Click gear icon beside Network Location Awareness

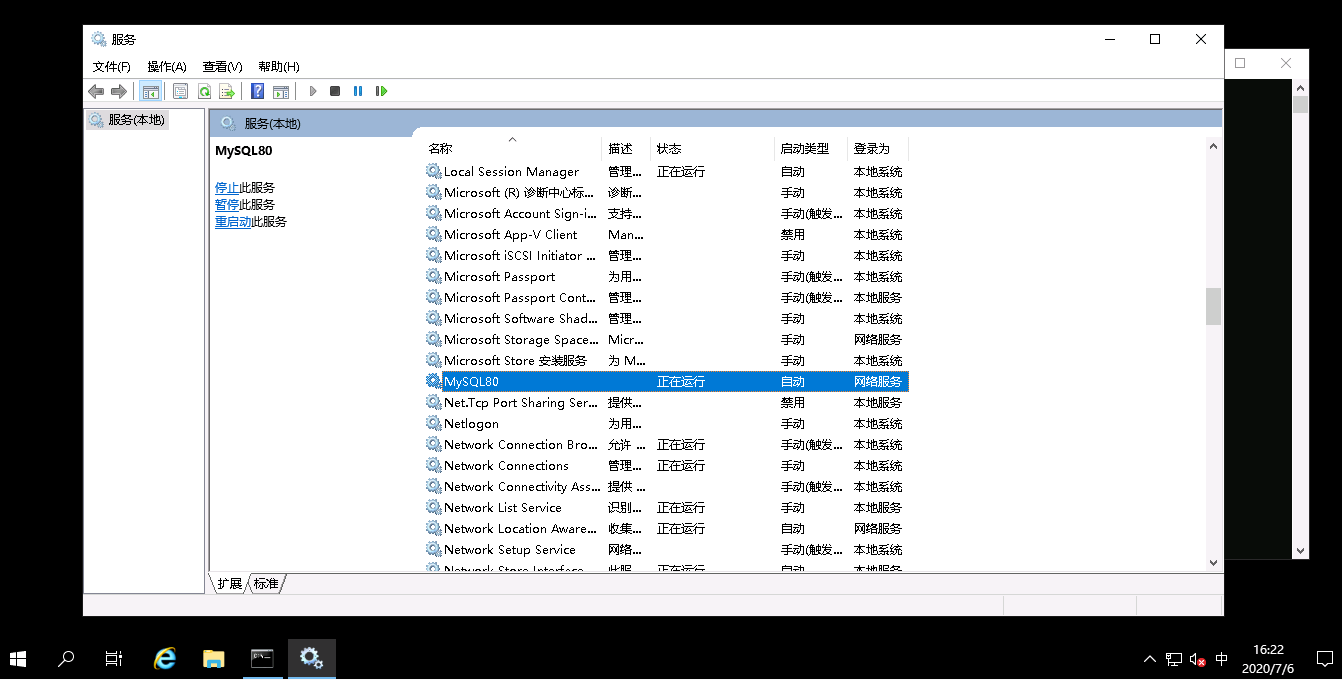pos(433,528)
